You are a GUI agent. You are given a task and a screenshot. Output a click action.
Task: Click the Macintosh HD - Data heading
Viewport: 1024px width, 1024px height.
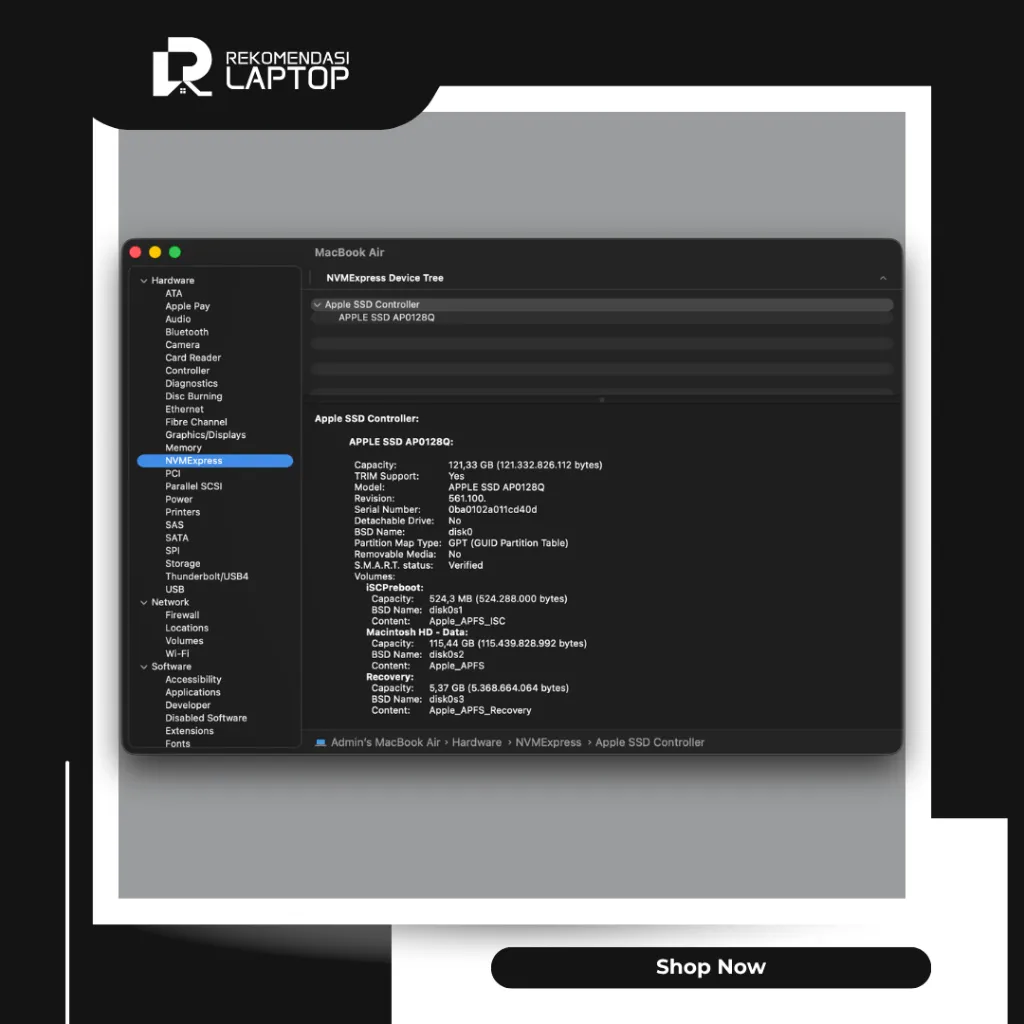pos(417,632)
